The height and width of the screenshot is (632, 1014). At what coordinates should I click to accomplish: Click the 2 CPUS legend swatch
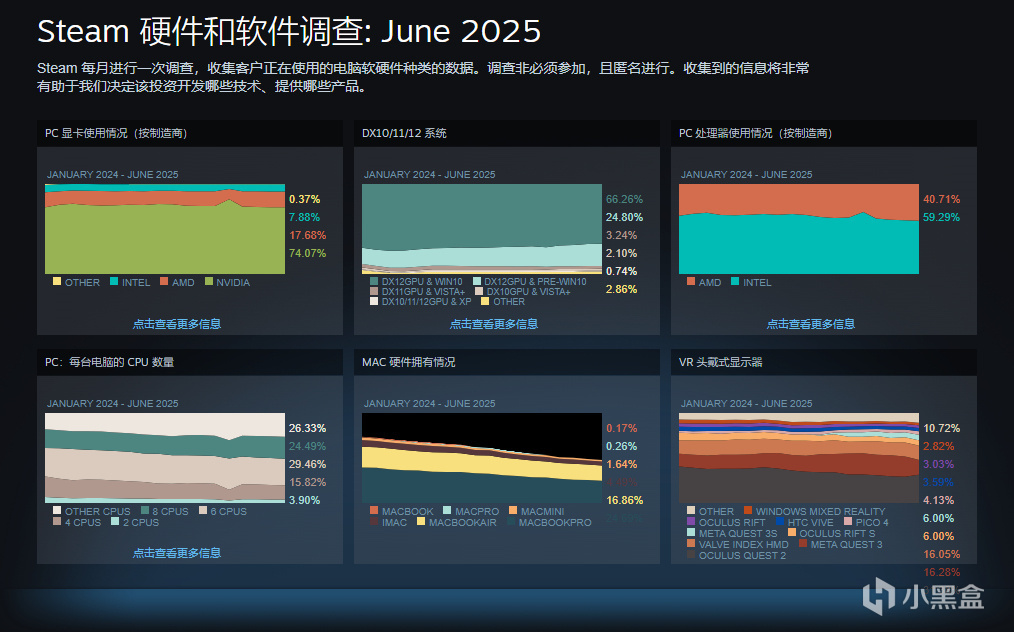click(115, 521)
